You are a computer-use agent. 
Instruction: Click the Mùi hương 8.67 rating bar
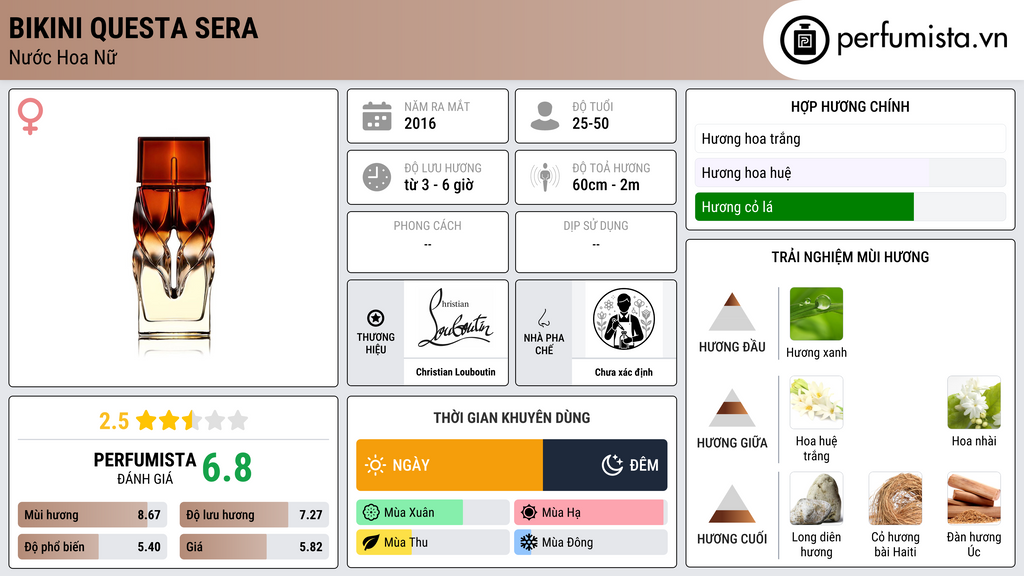[x=92, y=515]
